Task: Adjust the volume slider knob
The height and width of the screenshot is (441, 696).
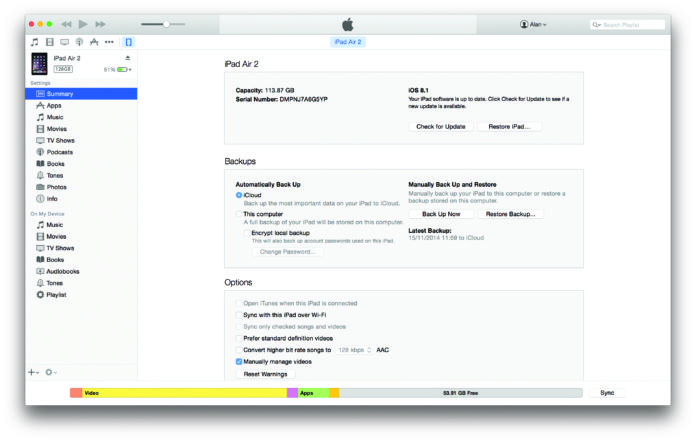Action: pyautogui.click(x=166, y=24)
